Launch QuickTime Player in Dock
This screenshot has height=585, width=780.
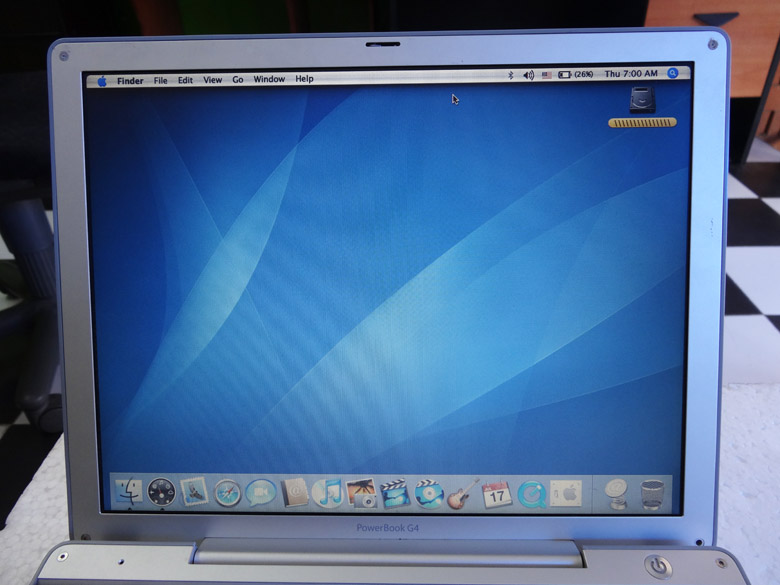(531, 495)
